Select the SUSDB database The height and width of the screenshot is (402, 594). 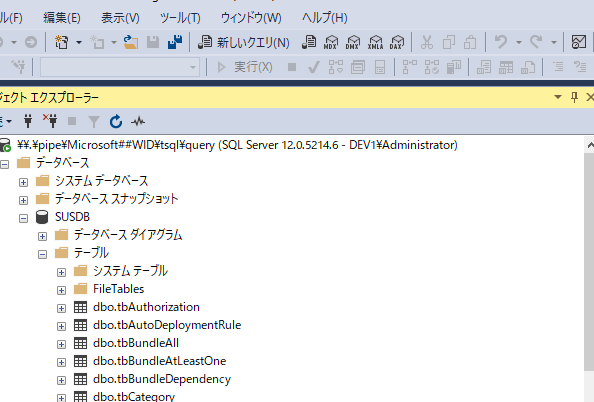(72, 217)
